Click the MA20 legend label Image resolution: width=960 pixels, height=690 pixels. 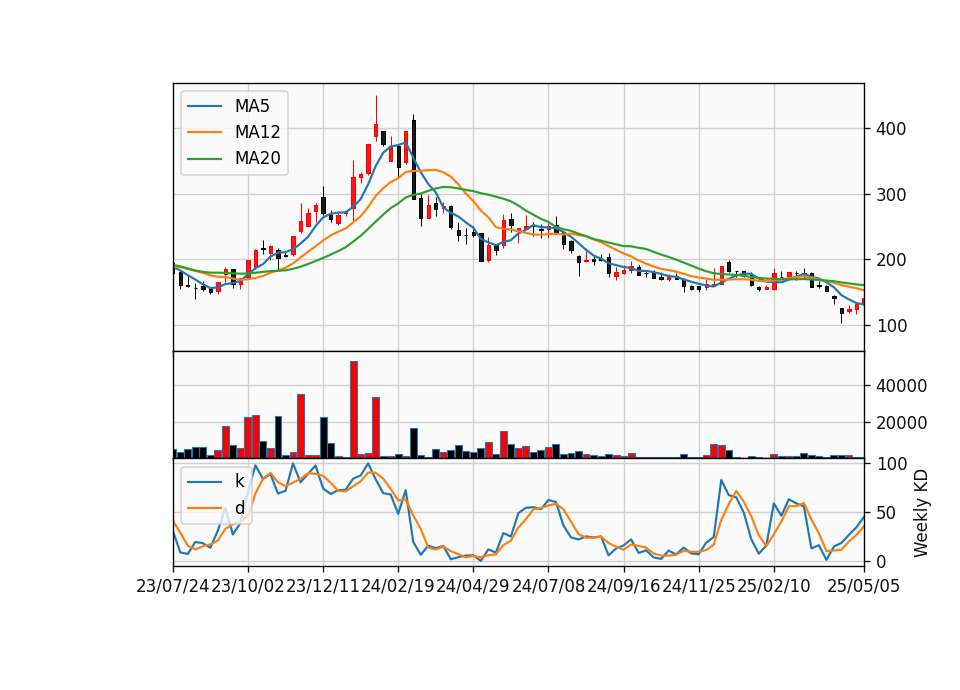pyautogui.click(x=257, y=158)
